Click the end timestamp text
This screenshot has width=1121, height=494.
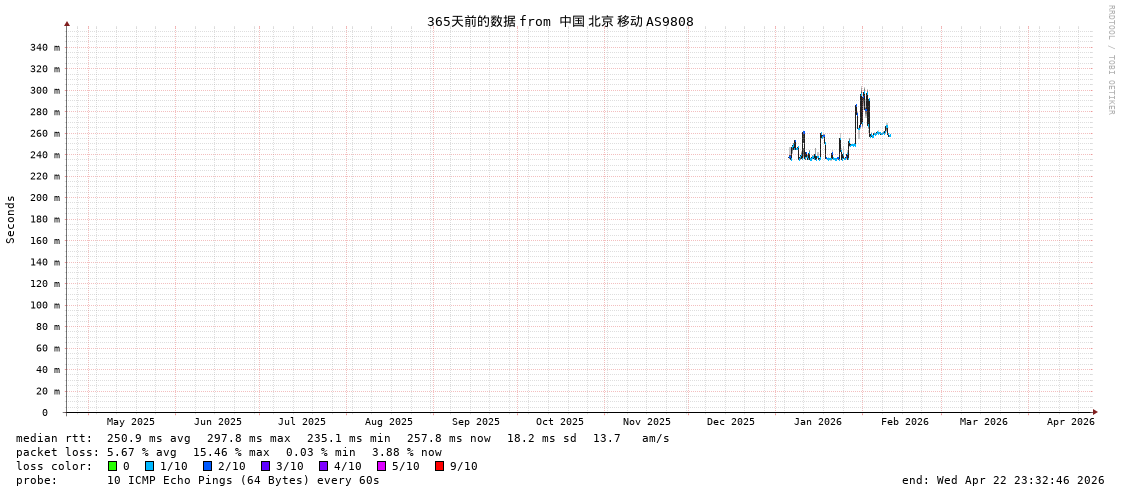pyautogui.click(x=1002, y=480)
